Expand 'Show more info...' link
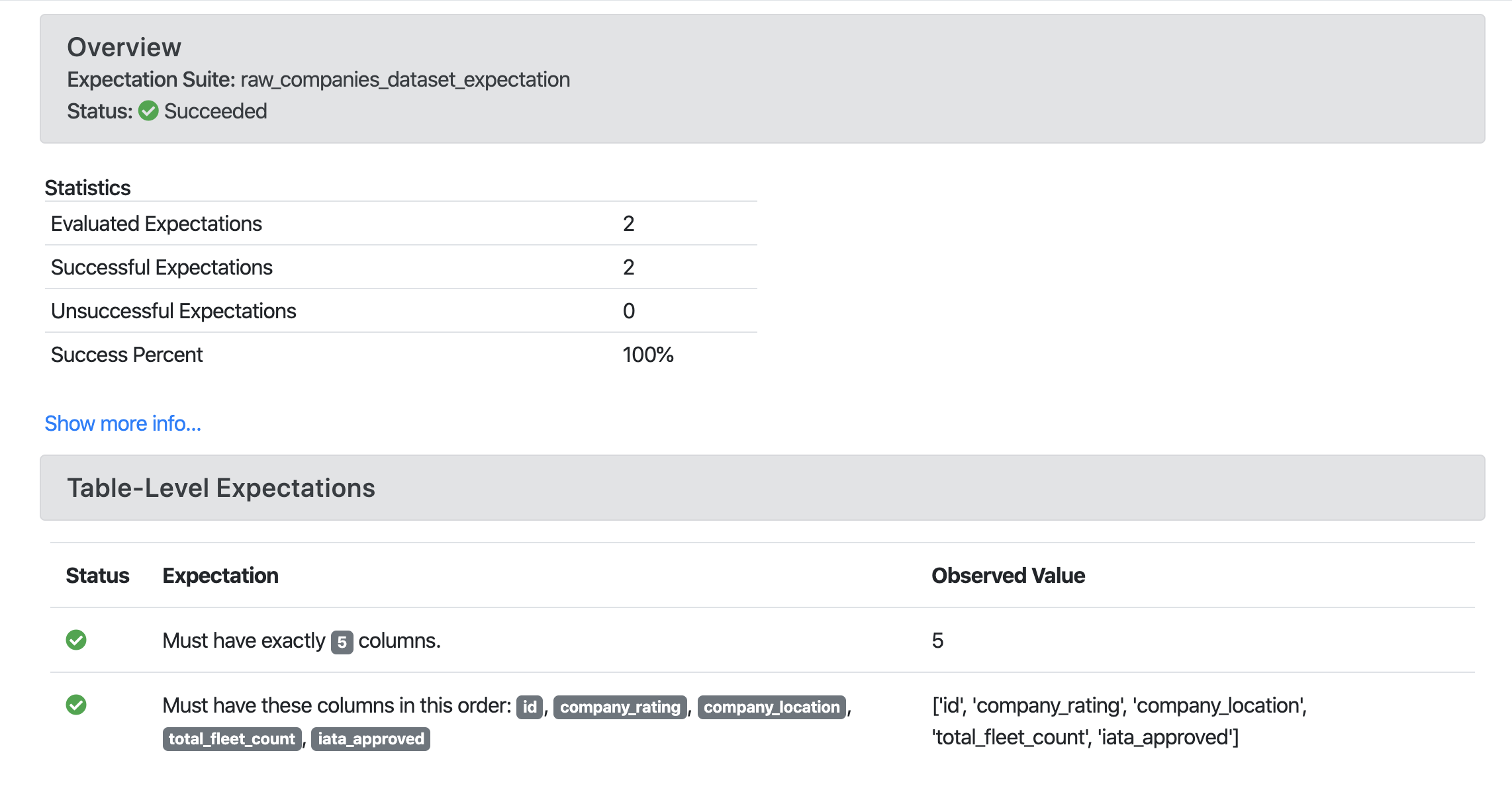Screen dimensions: 1512x794 (x=122, y=423)
